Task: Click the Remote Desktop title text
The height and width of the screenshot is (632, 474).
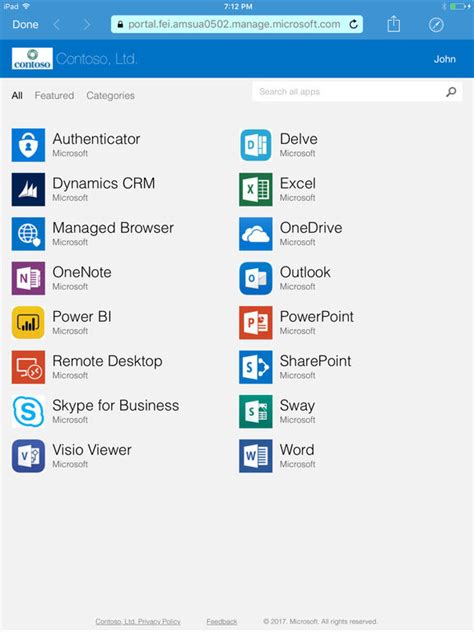Action: tap(107, 361)
